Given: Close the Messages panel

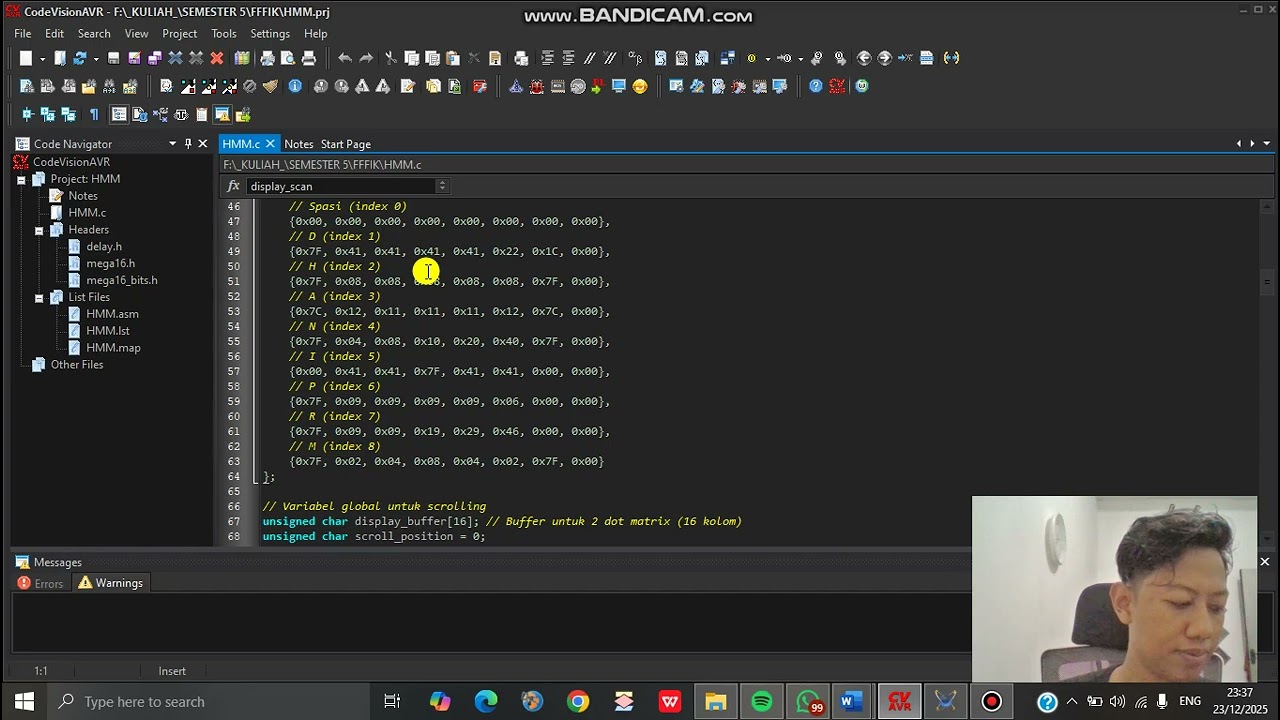Looking at the screenshot, I should [x=1264, y=562].
